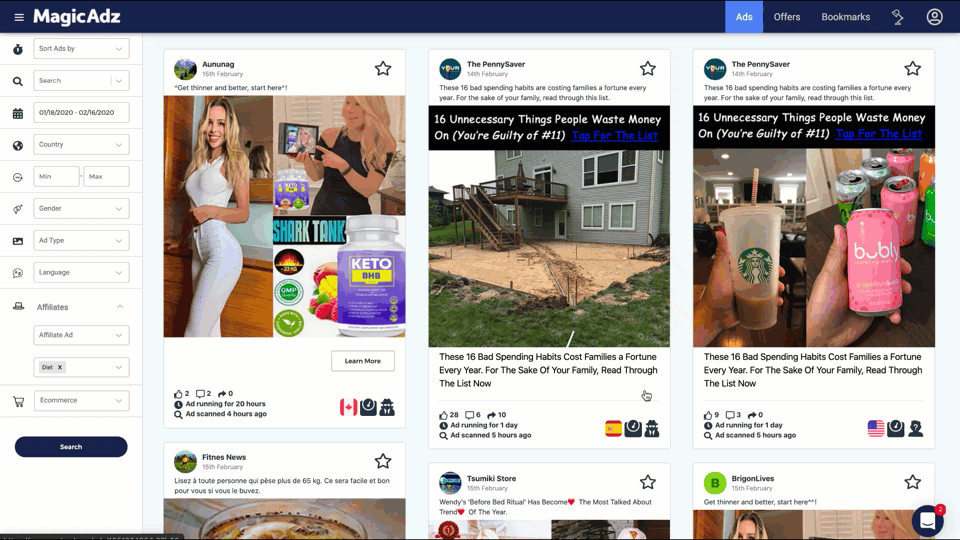Screen dimensions: 960x540
Task: Click the Aununag profile avatar
Action: [x=185, y=69]
